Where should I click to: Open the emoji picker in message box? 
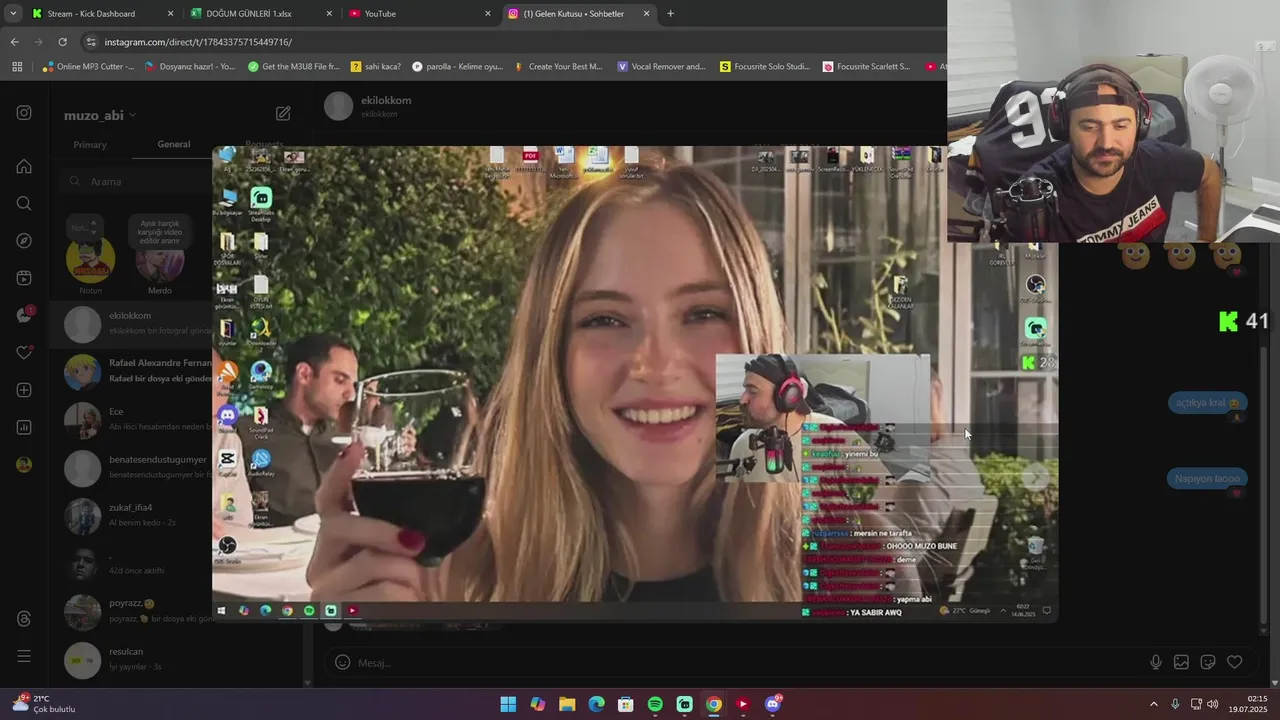(342, 662)
